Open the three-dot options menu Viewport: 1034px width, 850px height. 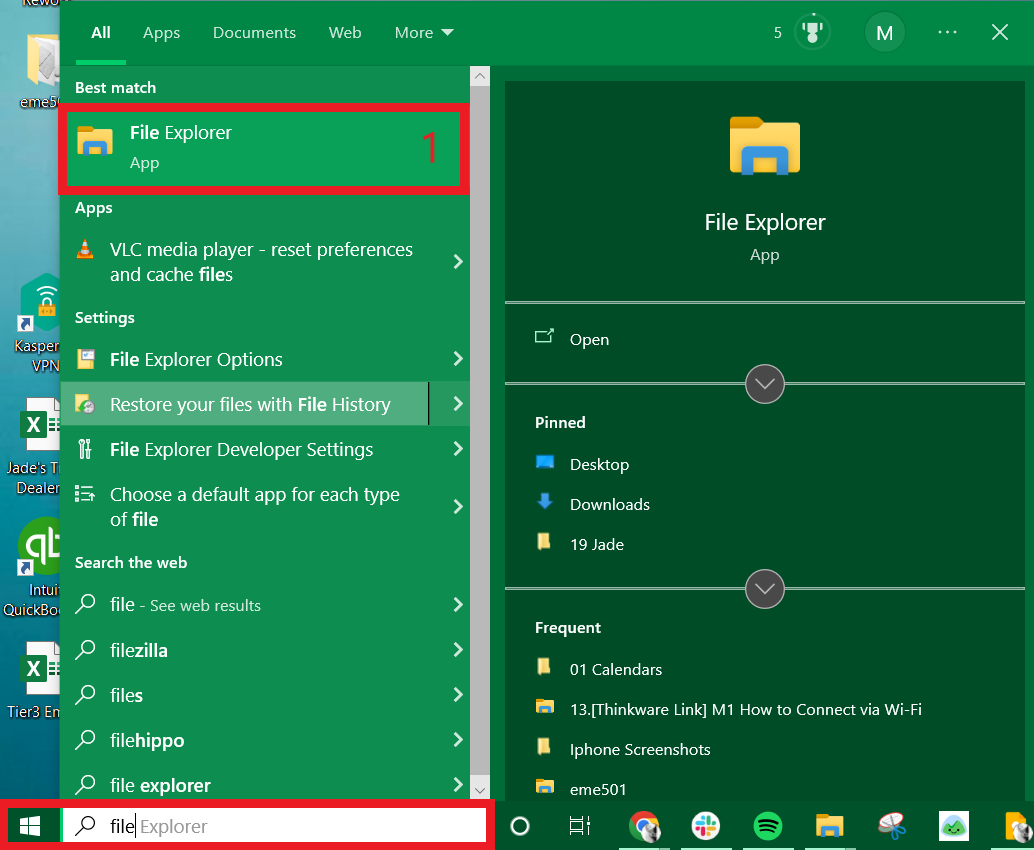(x=947, y=32)
